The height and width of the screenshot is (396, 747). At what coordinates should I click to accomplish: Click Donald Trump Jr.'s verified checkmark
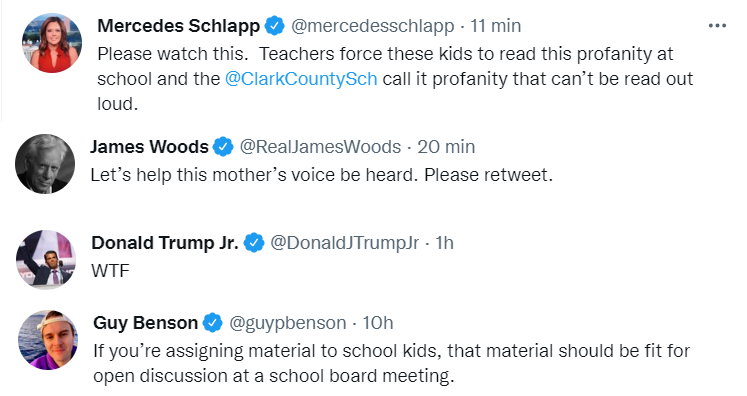(x=254, y=243)
